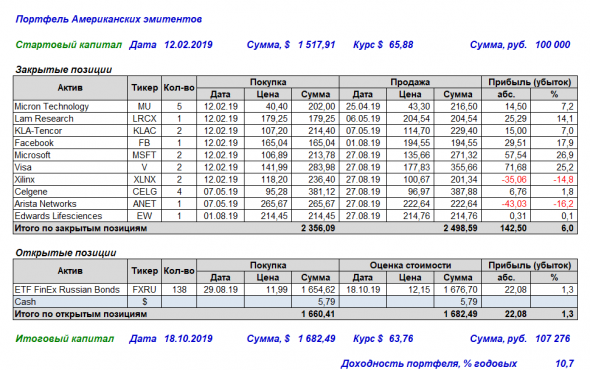This screenshot has width=590, height=370.
Task: Select the ETF FinEx Russian Bonds cell
Action: click(70, 289)
